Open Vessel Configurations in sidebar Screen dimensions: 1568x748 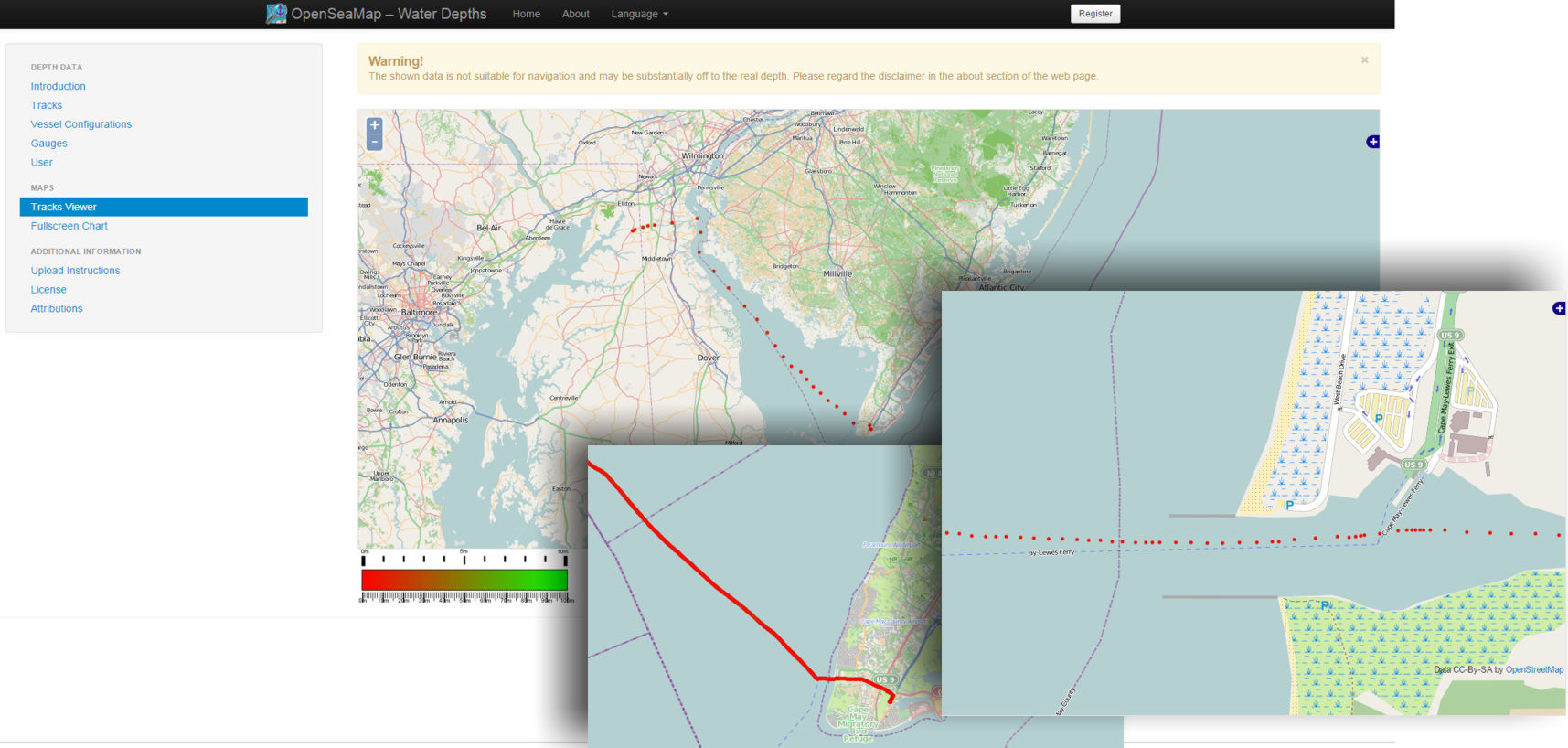(80, 124)
